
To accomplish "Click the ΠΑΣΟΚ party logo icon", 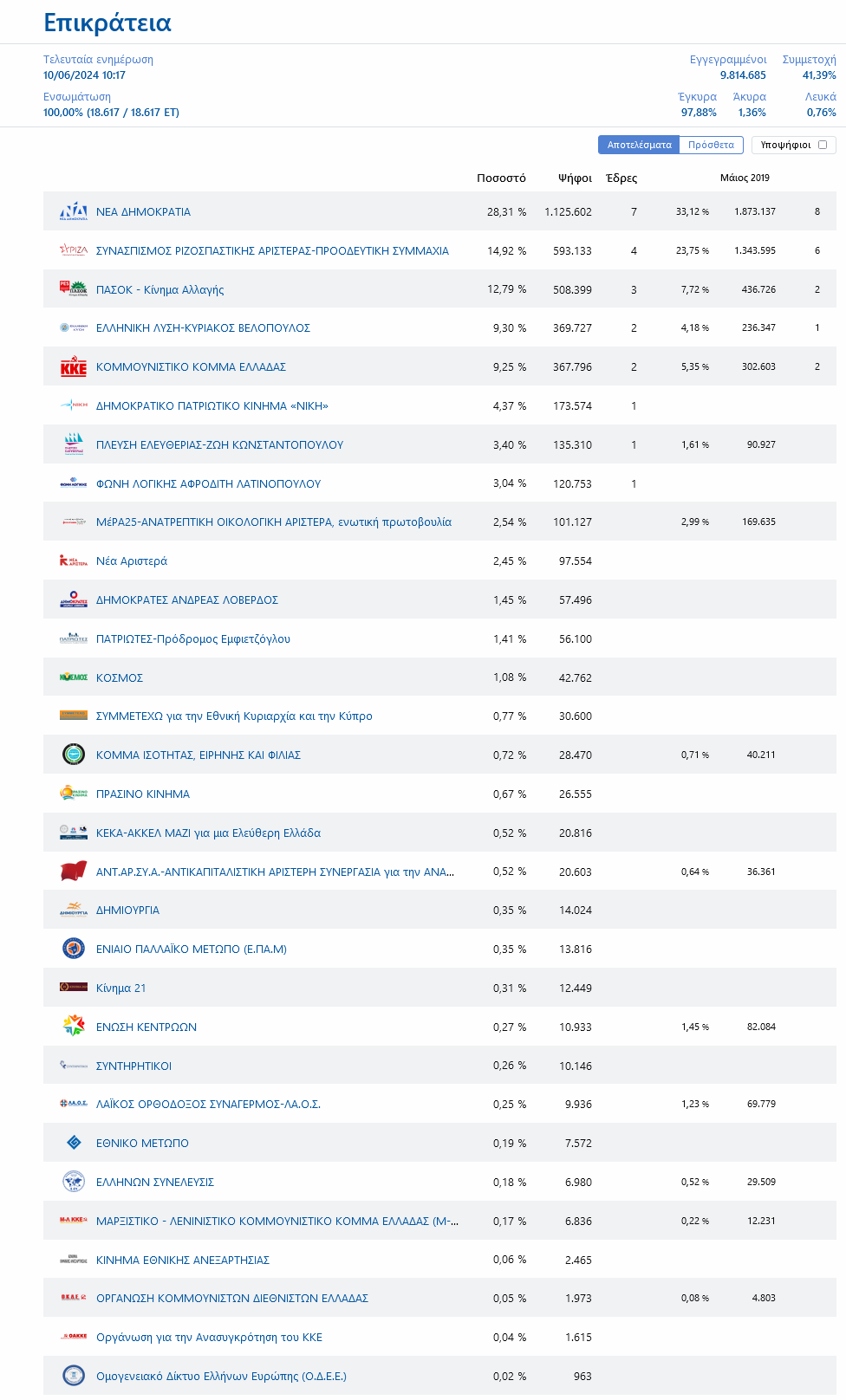I will [74, 288].
